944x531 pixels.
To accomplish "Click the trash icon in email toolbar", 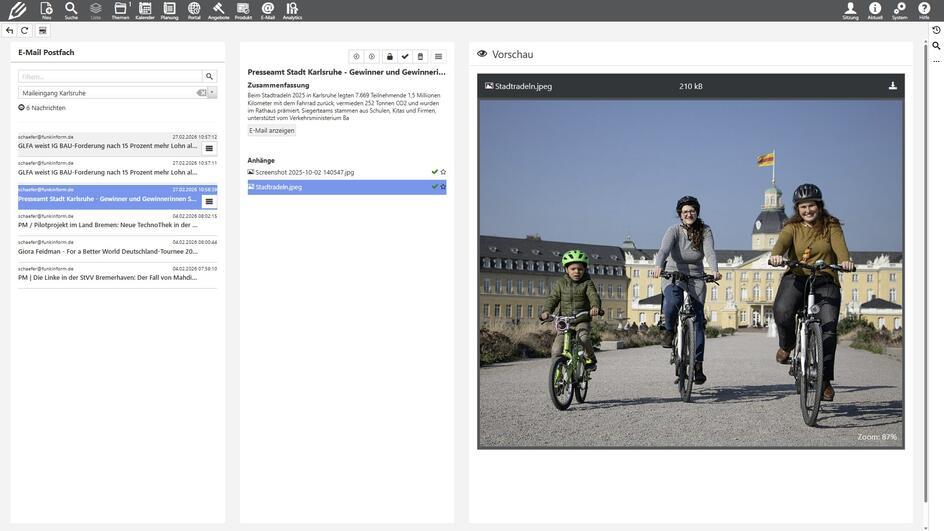I will tap(420, 57).
